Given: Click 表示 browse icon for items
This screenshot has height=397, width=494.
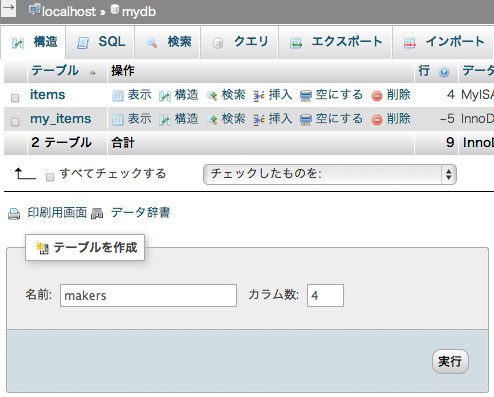Looking at the screenshot, I should [118, 96].
